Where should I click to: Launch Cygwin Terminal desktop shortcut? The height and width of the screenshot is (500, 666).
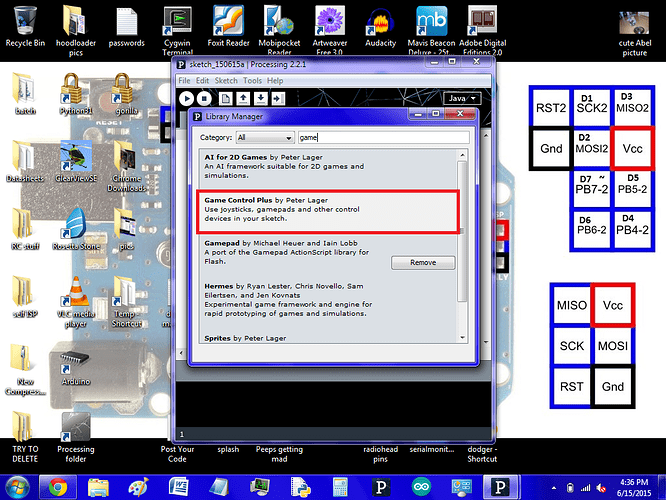[177, 31]
